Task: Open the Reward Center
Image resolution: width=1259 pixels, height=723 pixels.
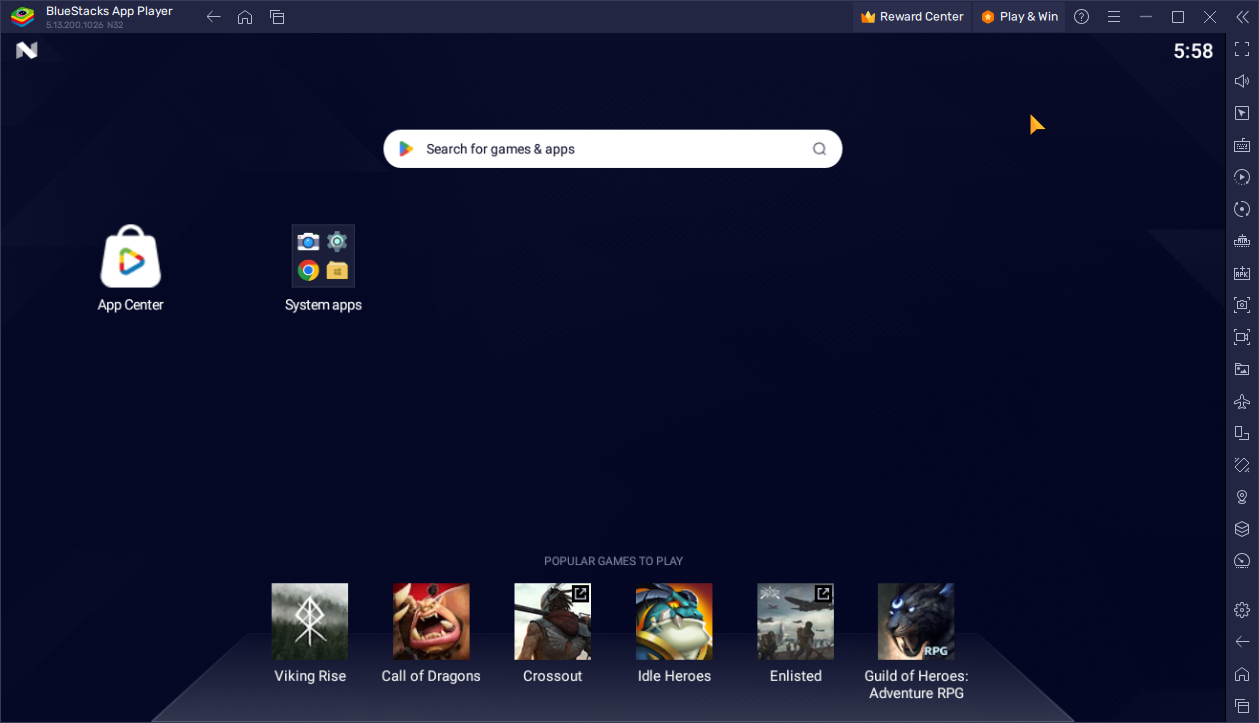Action: [x=912, y=17]
